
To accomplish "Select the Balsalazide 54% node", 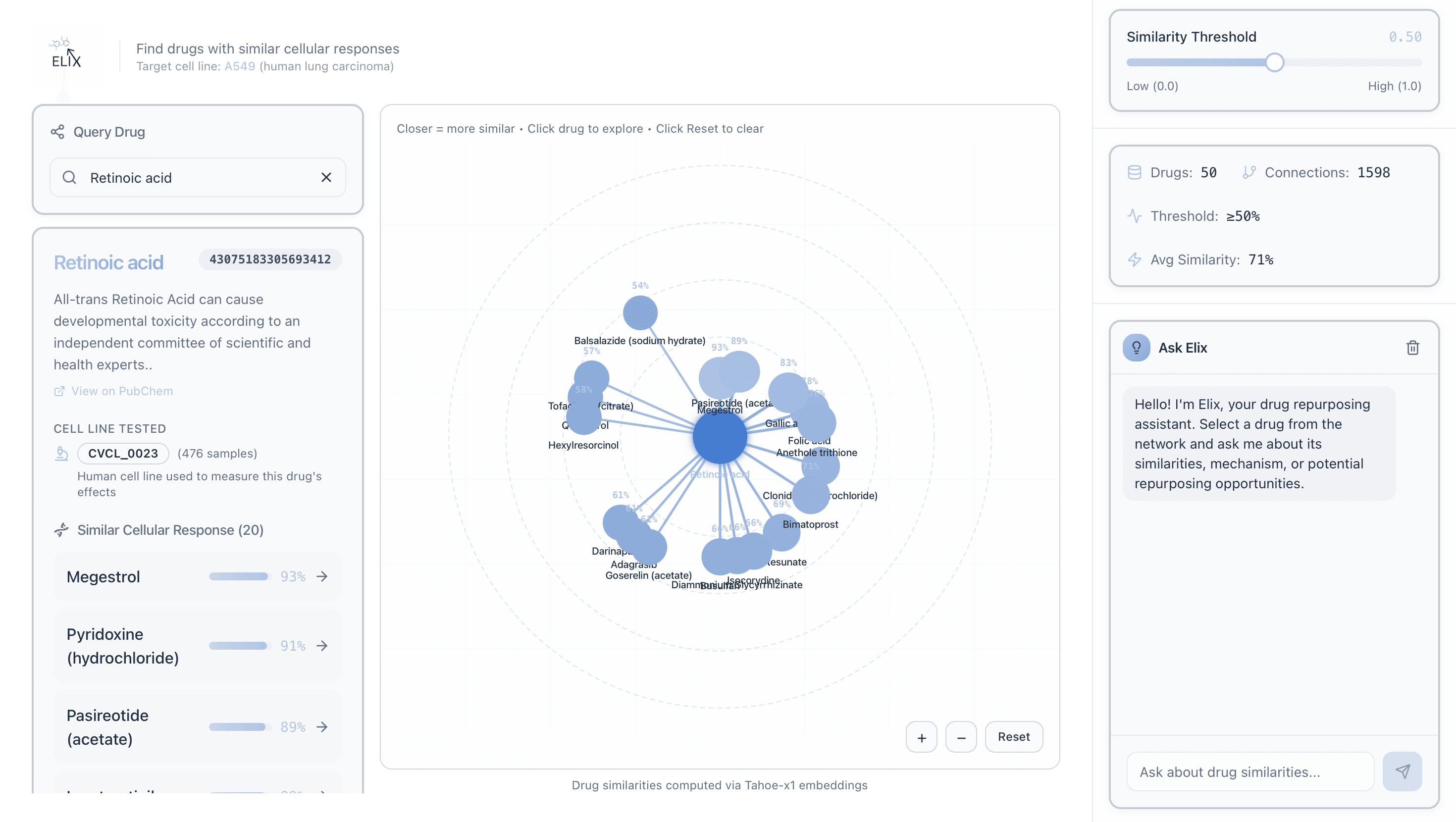I will pos(640,312).
